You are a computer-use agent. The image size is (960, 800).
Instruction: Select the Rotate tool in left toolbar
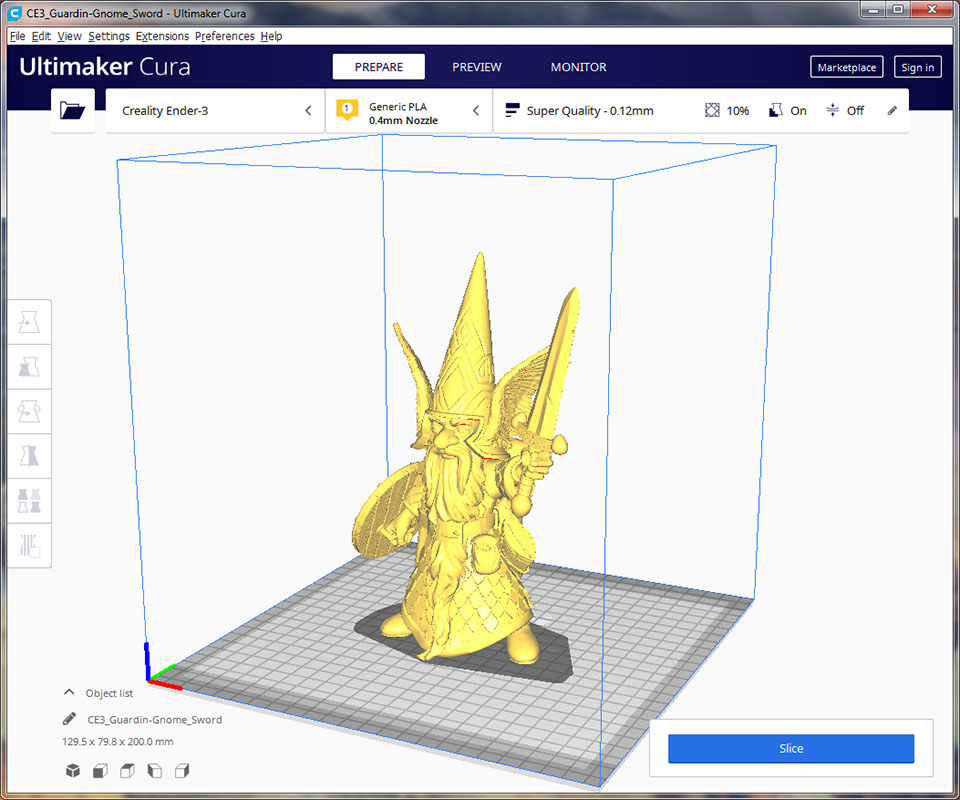pos(29,411)
